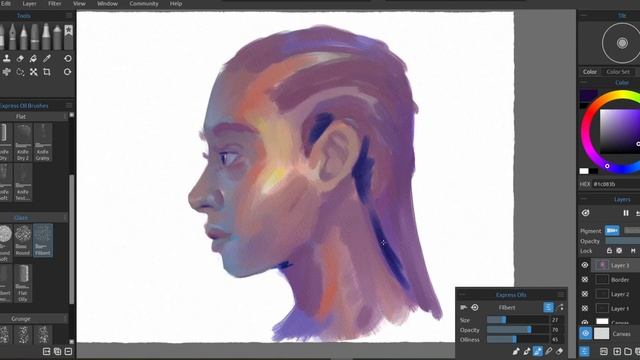Select the Border layer row
640x360 pixels.
click(x=616, y=280)
